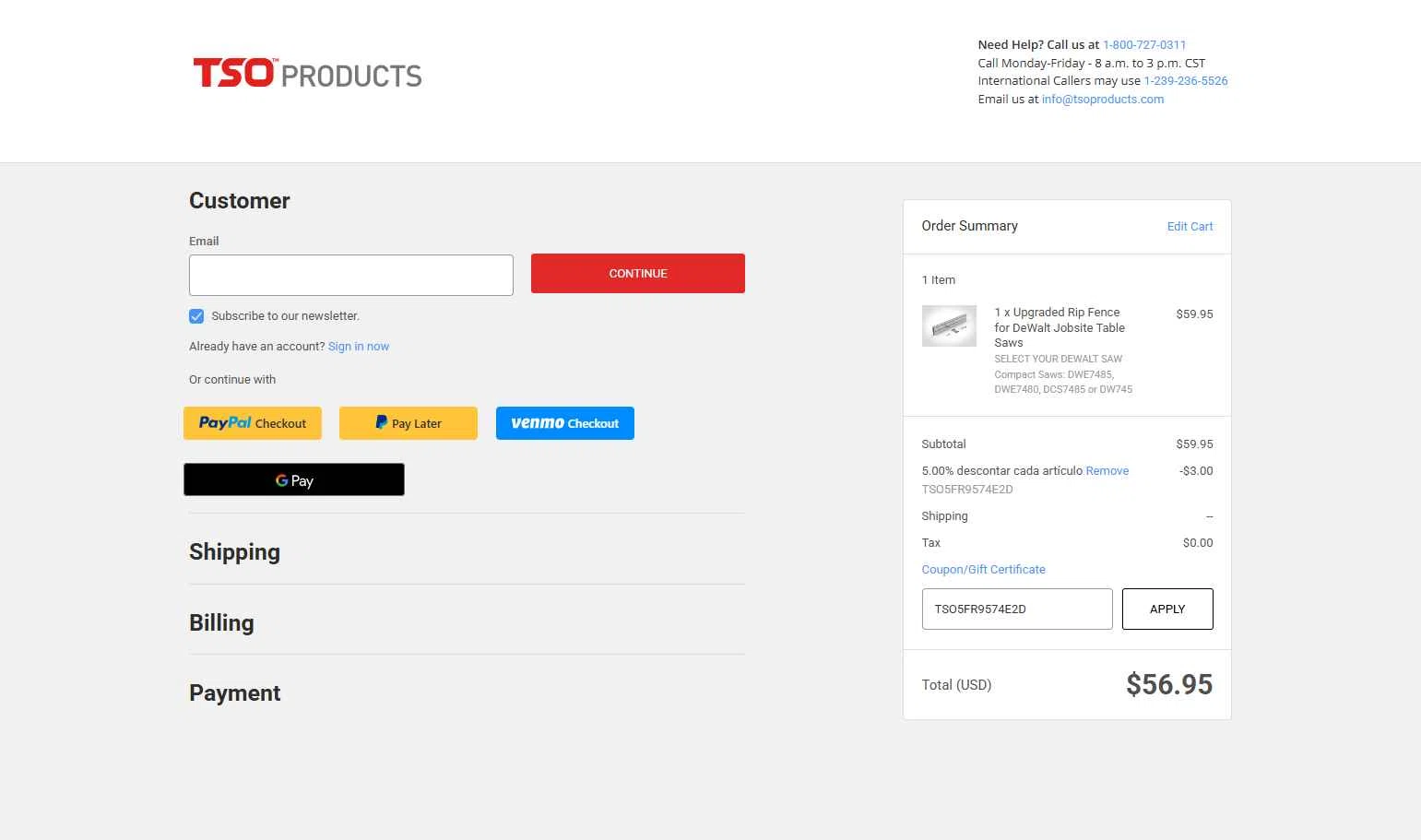Click the Compact Saws option text
The height and width of the screenshot is (840, 1421).
tap(1063, 382)
